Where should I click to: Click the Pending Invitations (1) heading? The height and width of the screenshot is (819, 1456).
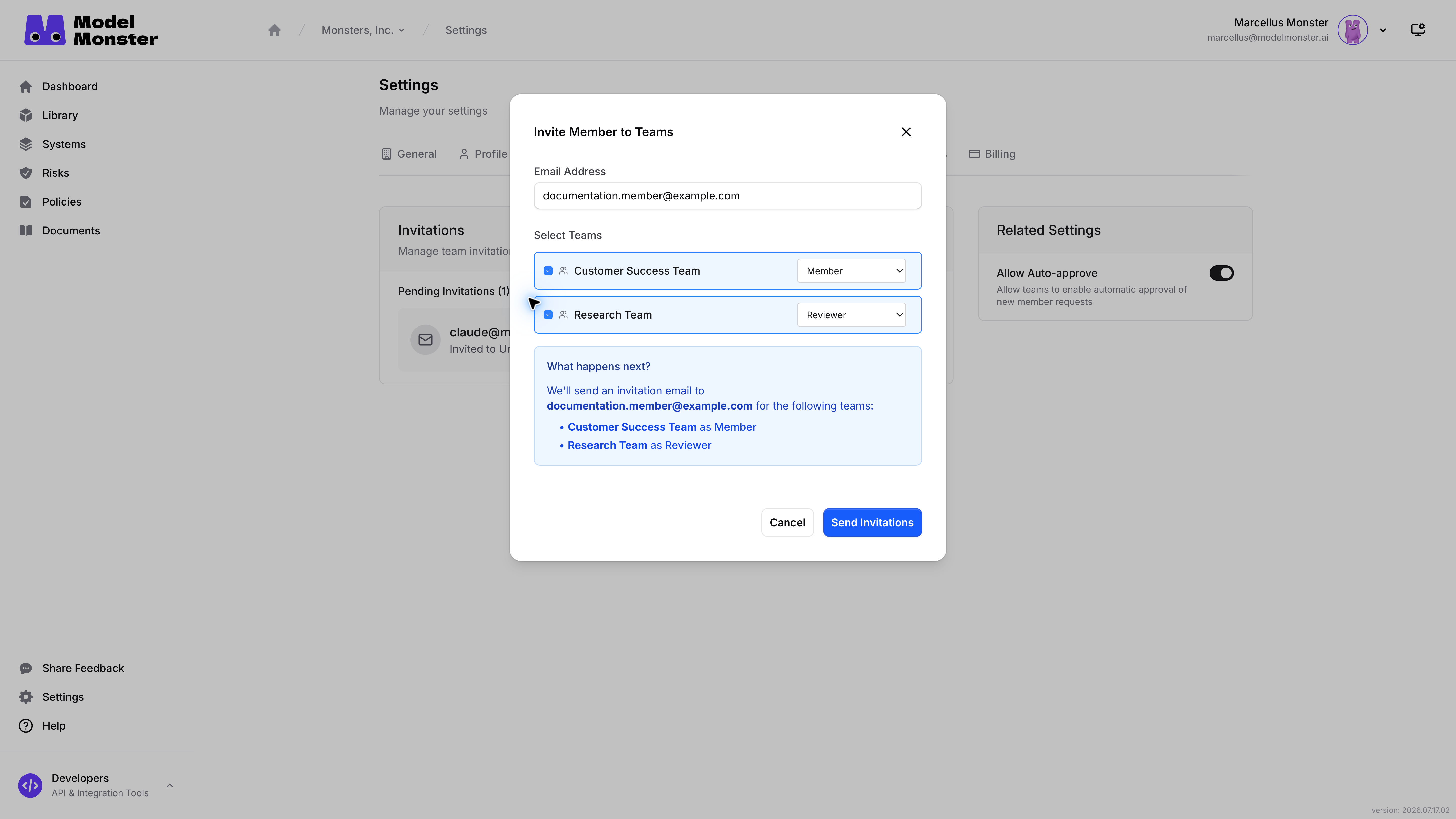pos(453,291)
